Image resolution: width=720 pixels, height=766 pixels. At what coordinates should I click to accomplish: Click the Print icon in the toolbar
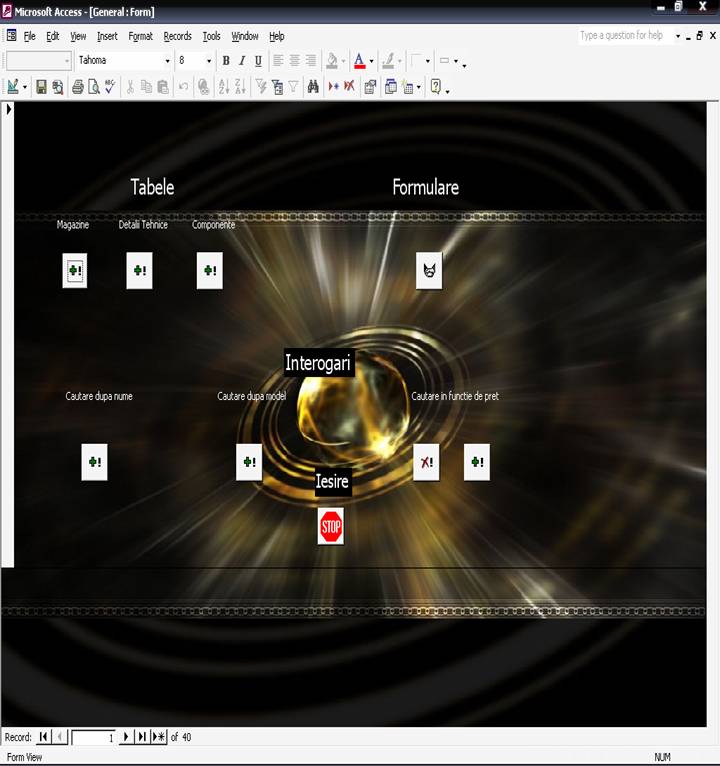click(x=77, y=87)
